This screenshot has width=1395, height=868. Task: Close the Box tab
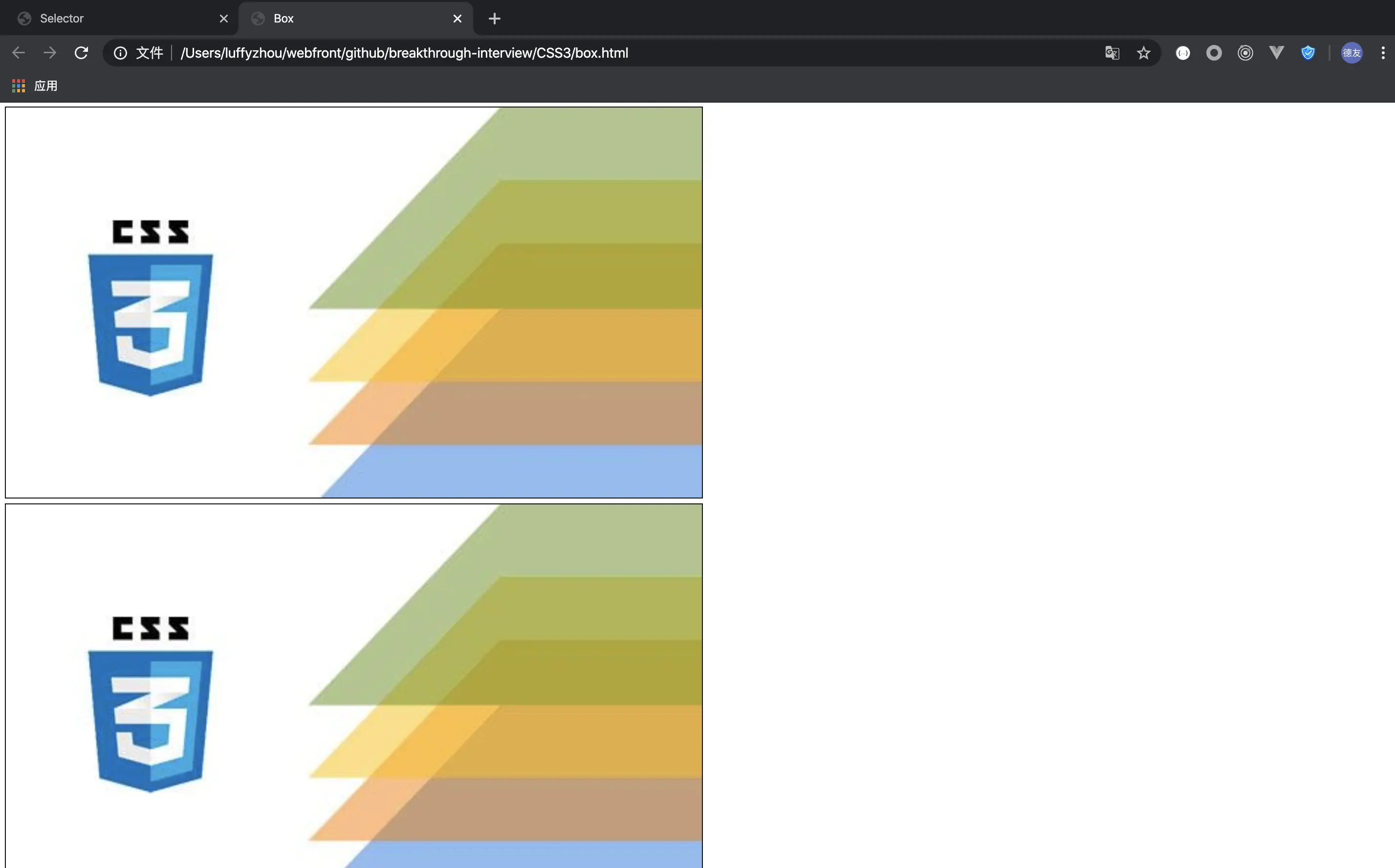(458, 19)
